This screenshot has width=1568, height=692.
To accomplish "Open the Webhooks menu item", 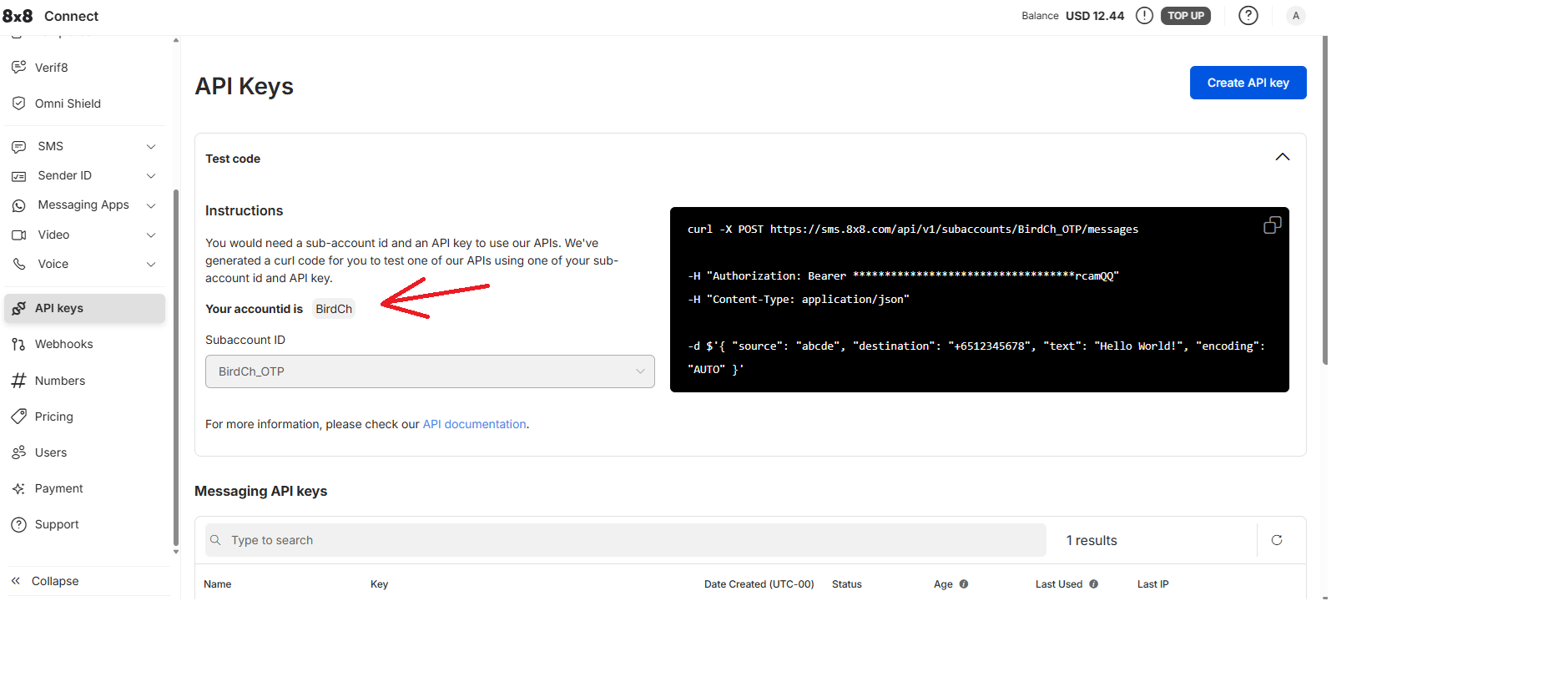I will click(x=85, y=344).
